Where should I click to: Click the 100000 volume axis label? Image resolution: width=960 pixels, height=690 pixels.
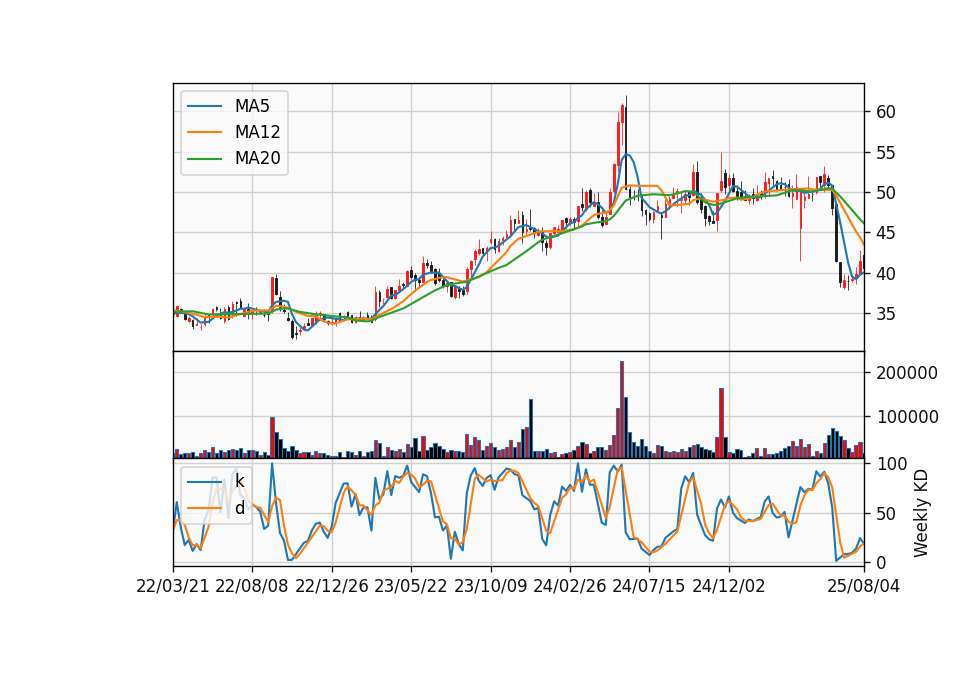click(907, 417)
